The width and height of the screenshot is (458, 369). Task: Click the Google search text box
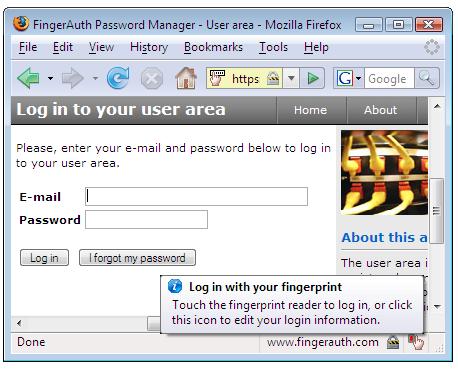pos(389,79)
